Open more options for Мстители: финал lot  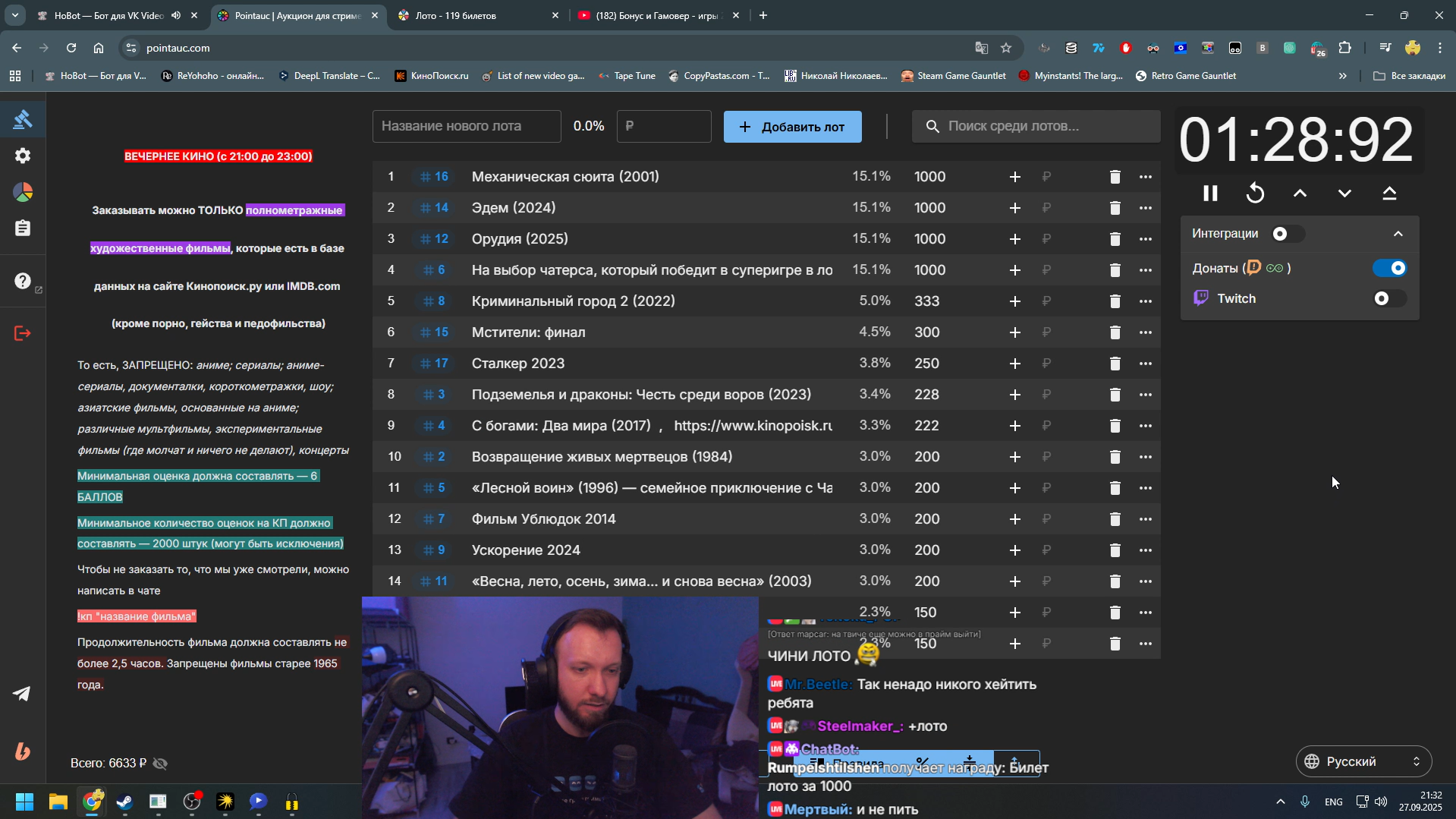pos(1146,332)
